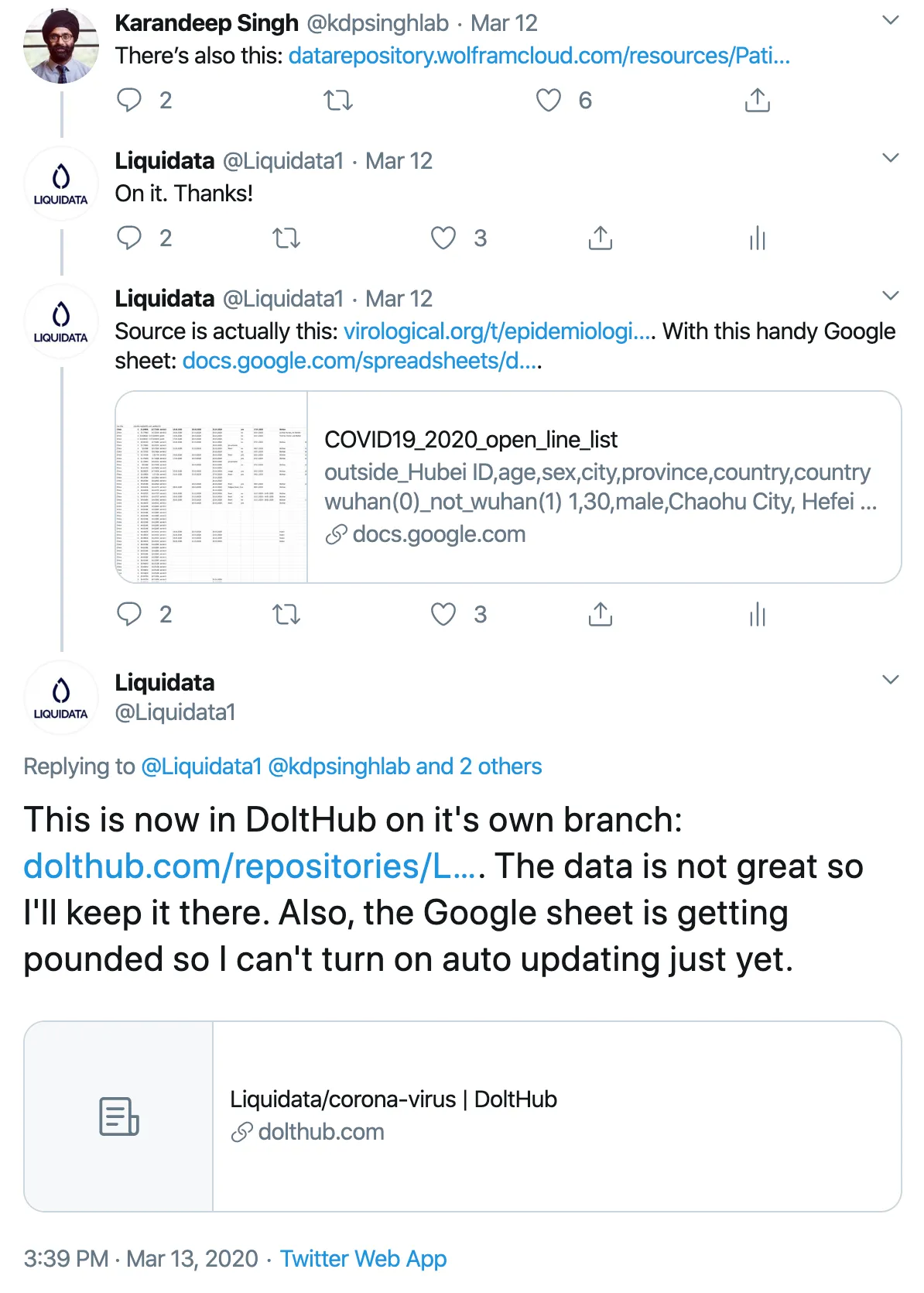Open the COVID19_2020_open_line_list spreadsheet thumbnail
Viewport: 924px width, 1293px height.
click(212, 487)
